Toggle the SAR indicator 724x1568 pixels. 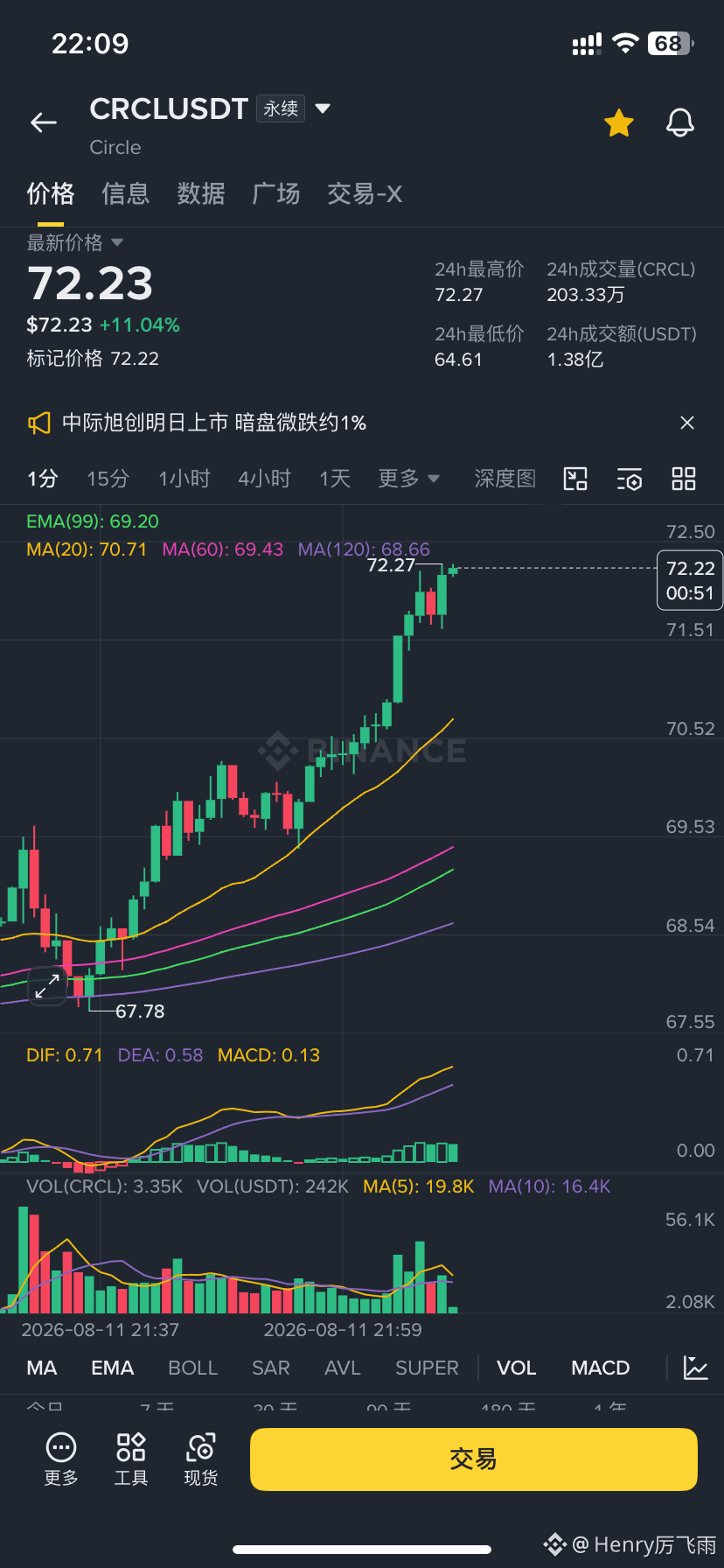[x=271, y=1368]
